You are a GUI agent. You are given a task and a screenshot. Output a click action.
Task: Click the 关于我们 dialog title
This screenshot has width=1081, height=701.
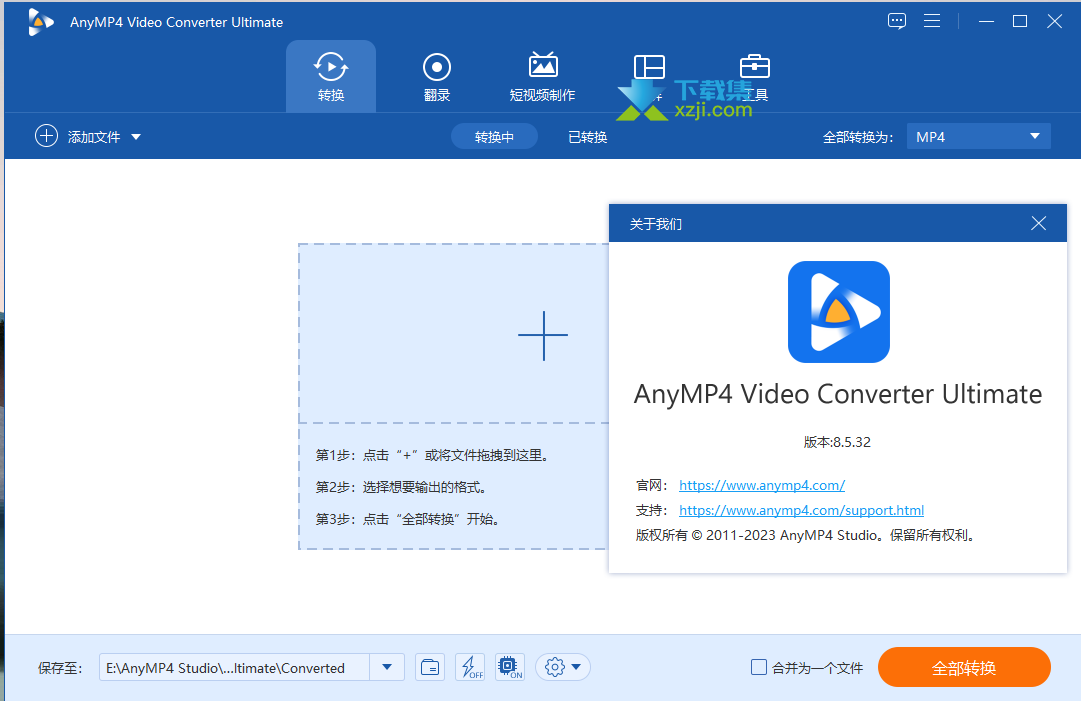tap(656, 224)
